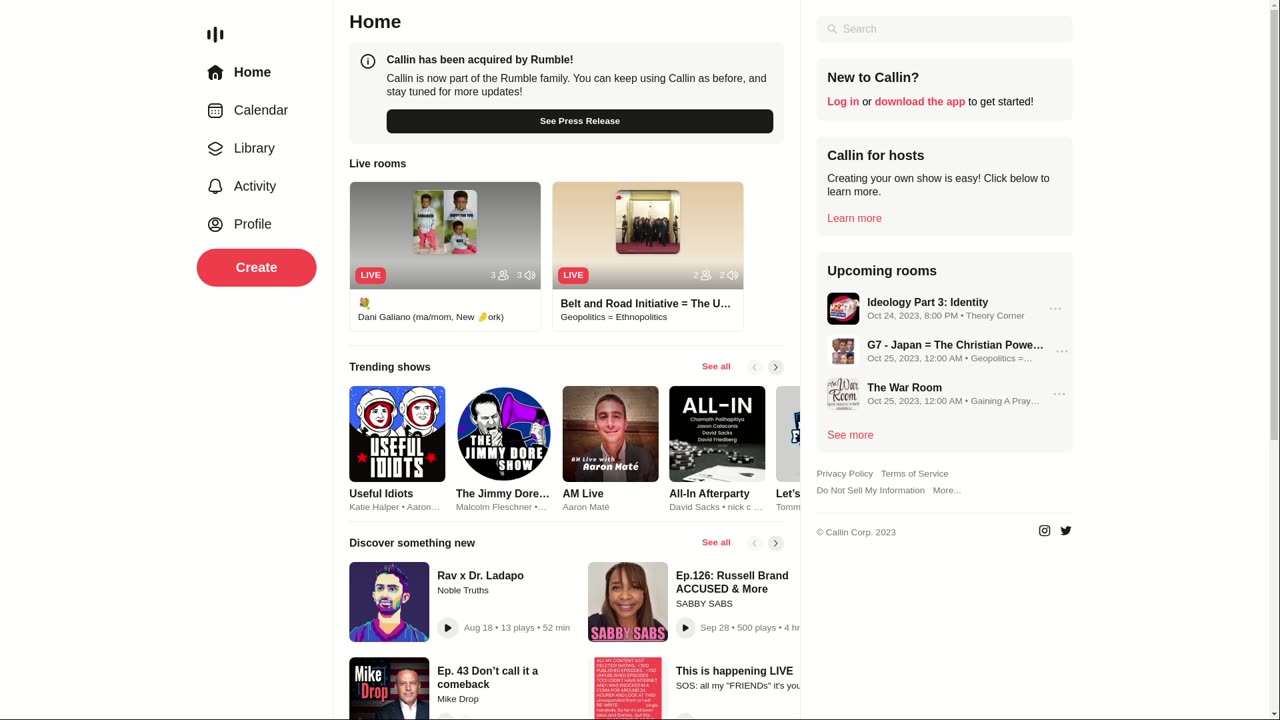1280x720 pixels.
Task: Click Useful Idiots show title text
Action: coord(381,494)
